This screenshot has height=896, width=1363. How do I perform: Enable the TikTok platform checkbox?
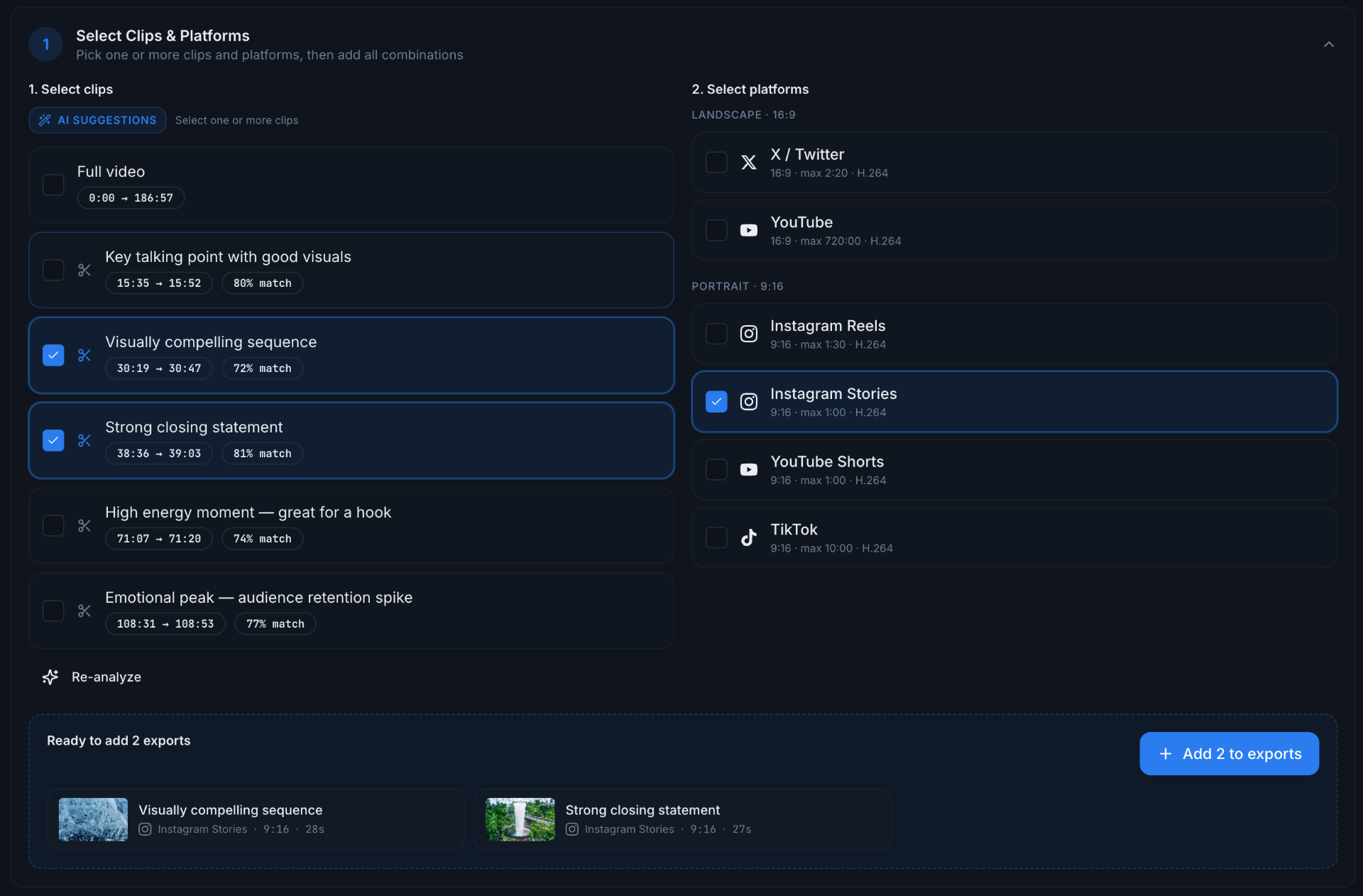click(716, 537)
